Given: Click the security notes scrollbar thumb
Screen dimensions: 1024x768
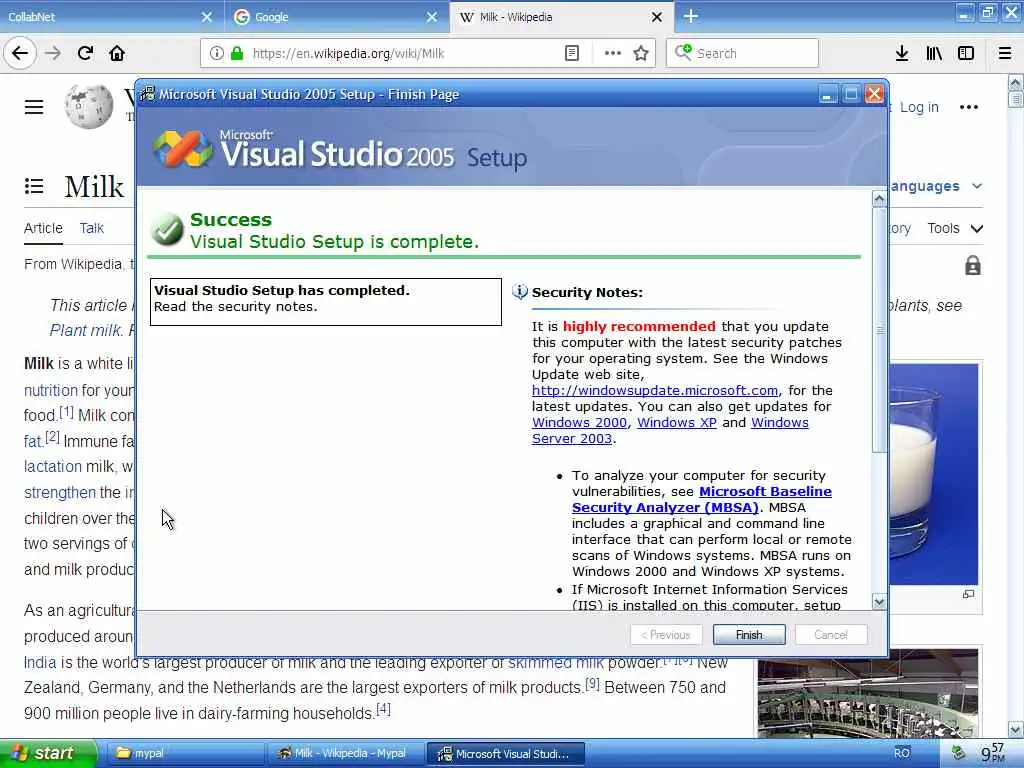Looking at the screenshot, I should click(879, 330).
